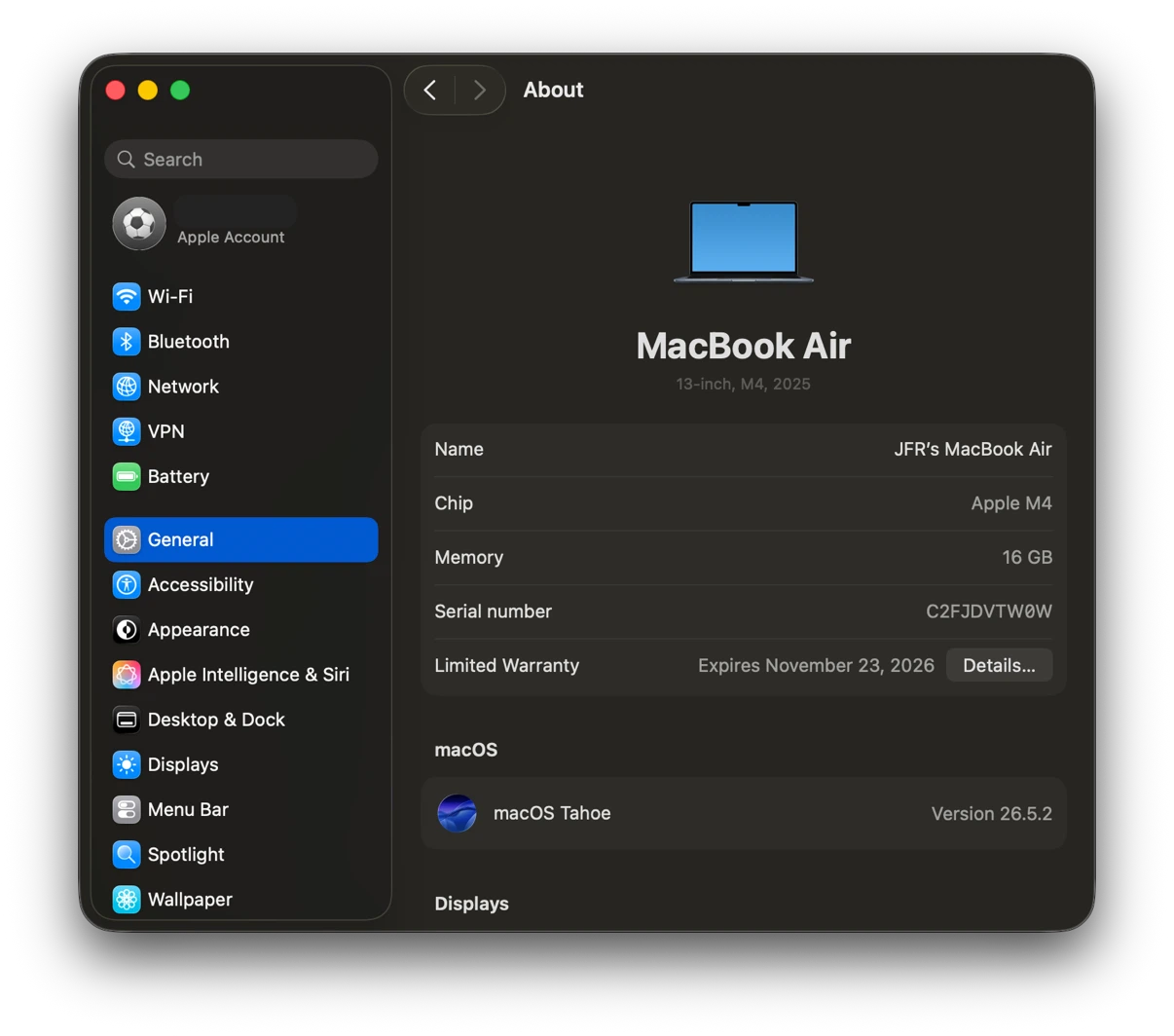
Task: Click the Memory row label
Action: tap(469, 557)
